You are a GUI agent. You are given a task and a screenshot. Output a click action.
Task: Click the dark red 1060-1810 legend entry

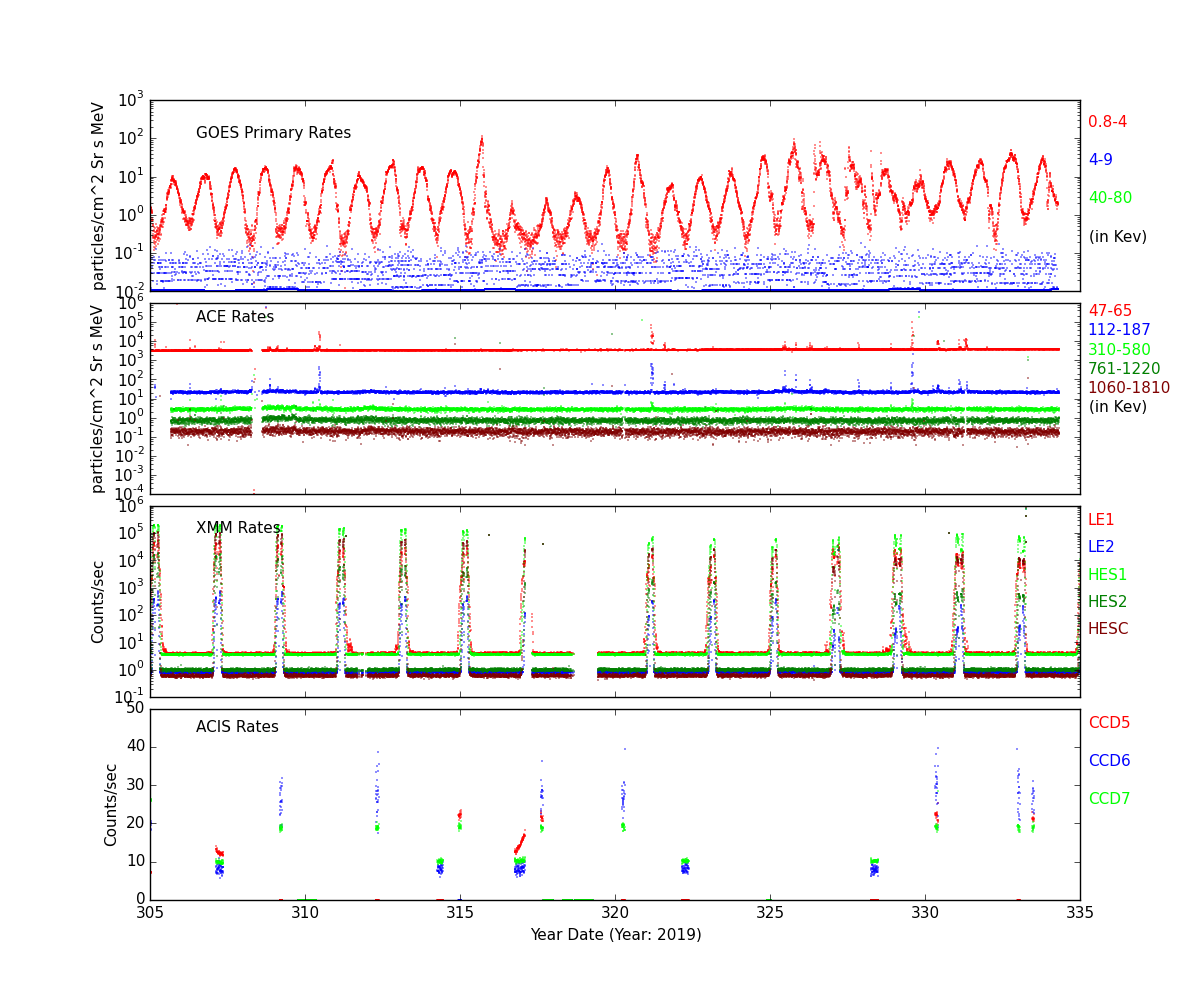[x=1128, y=388]
